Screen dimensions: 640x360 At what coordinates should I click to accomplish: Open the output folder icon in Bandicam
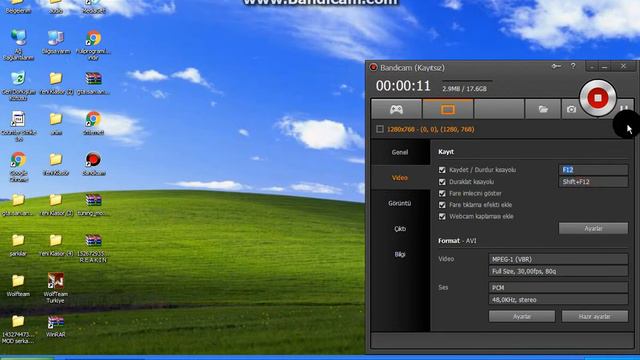click(x=542, y=109)
